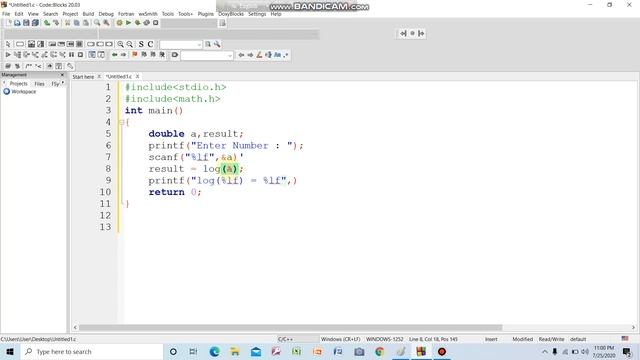Click the Redo toolbar icon
Screen dimensions: 640x360
(x=56, y=23)
